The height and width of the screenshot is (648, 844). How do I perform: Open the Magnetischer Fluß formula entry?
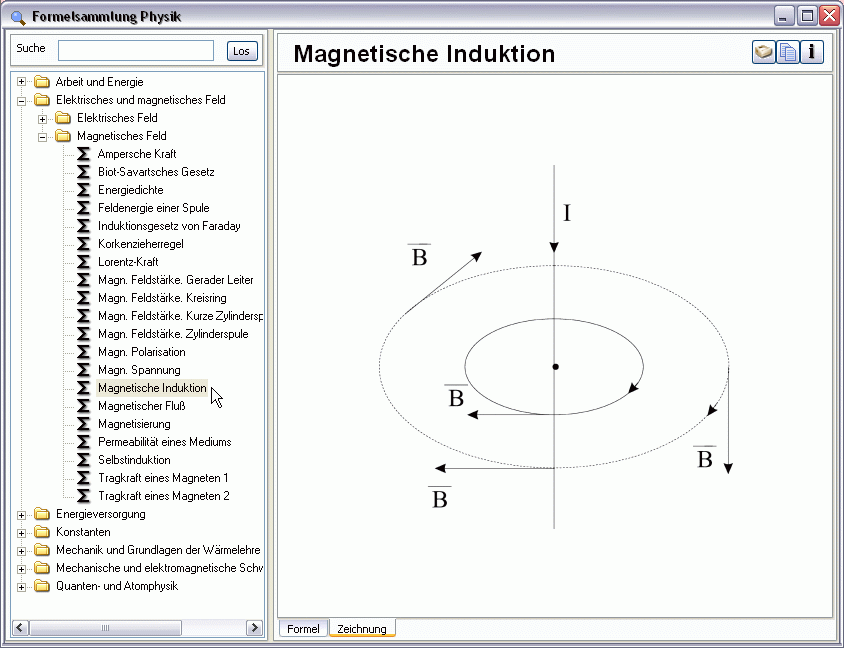141,406
